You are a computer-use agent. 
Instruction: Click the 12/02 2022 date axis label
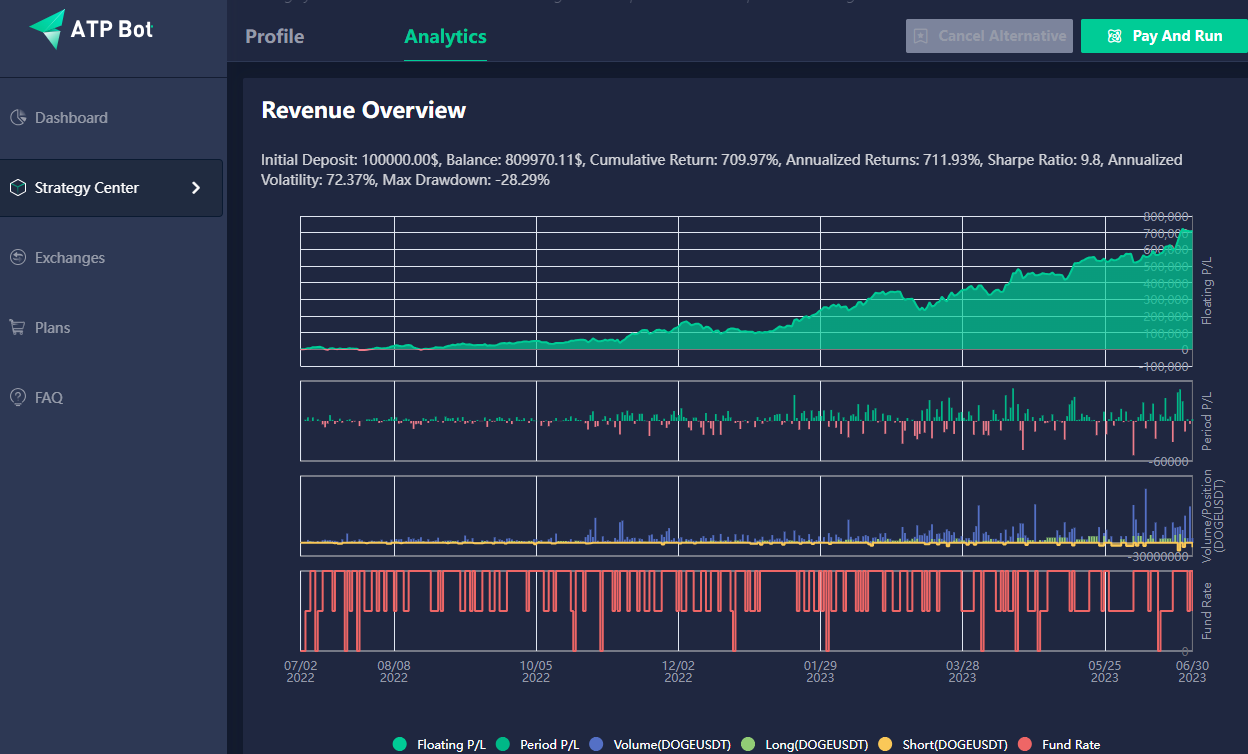pos(678,670)
